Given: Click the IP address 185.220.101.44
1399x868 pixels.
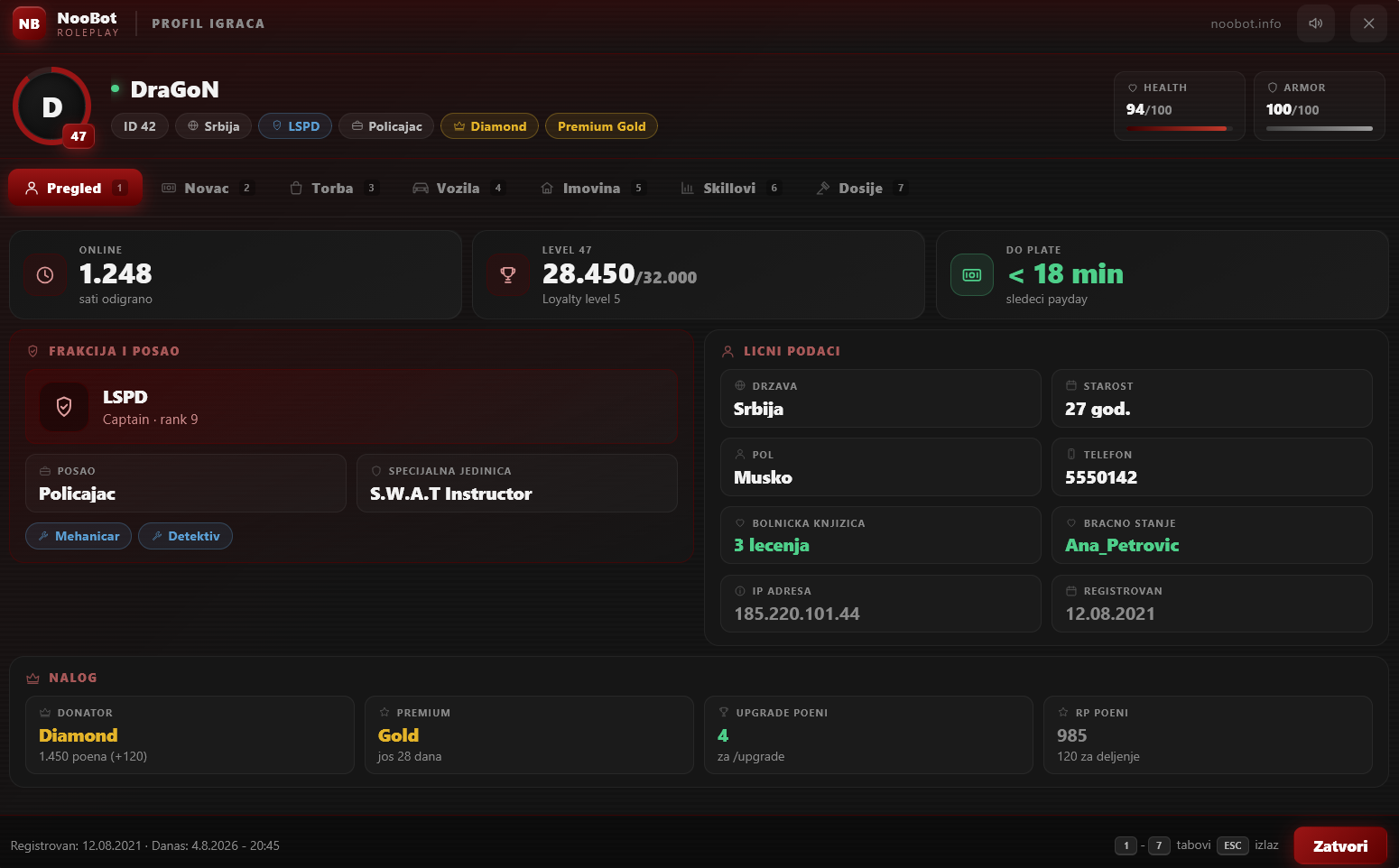Looking at the screenshot, I should 797,614.
